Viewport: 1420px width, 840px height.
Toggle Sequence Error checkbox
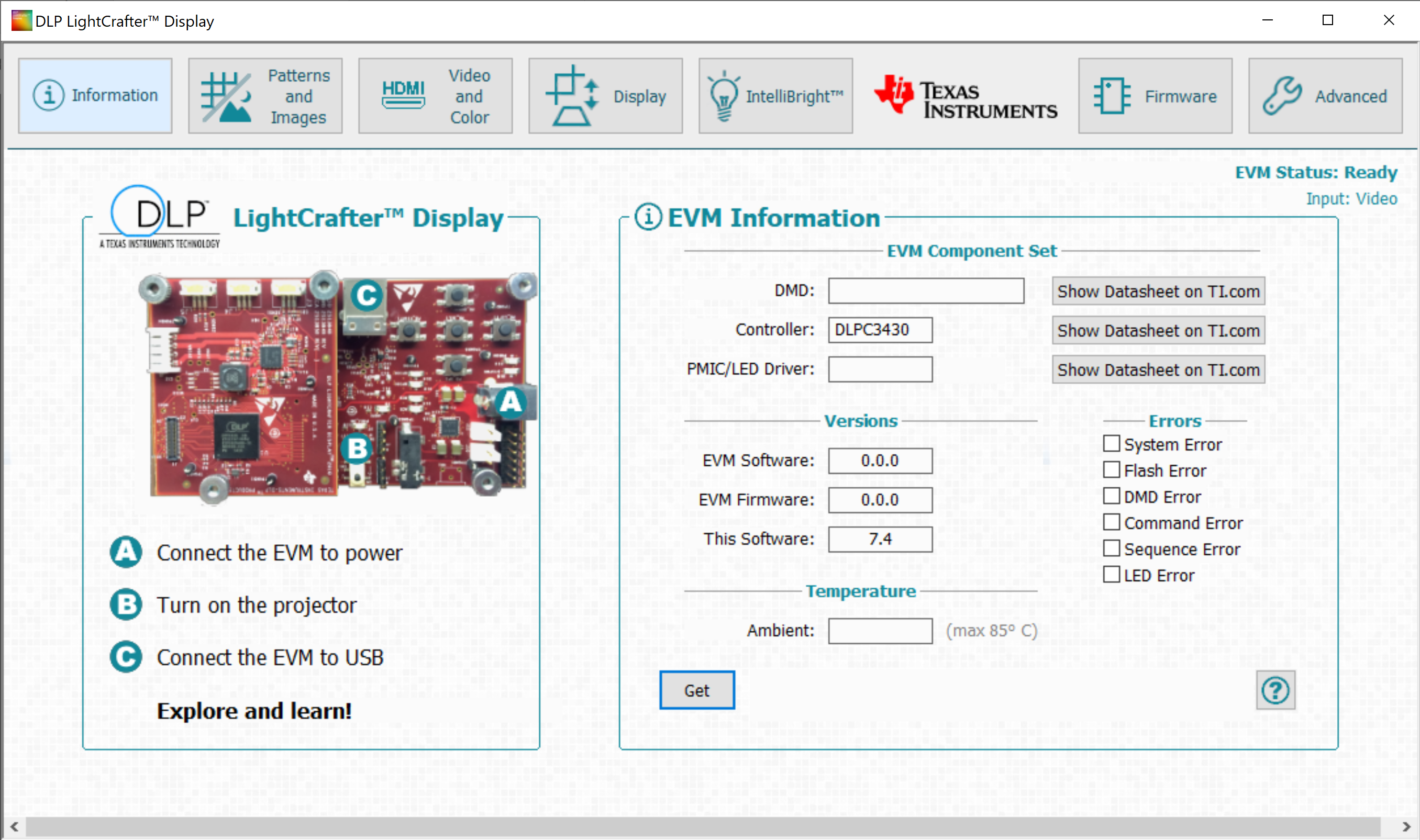click(x=1112, y=548)
